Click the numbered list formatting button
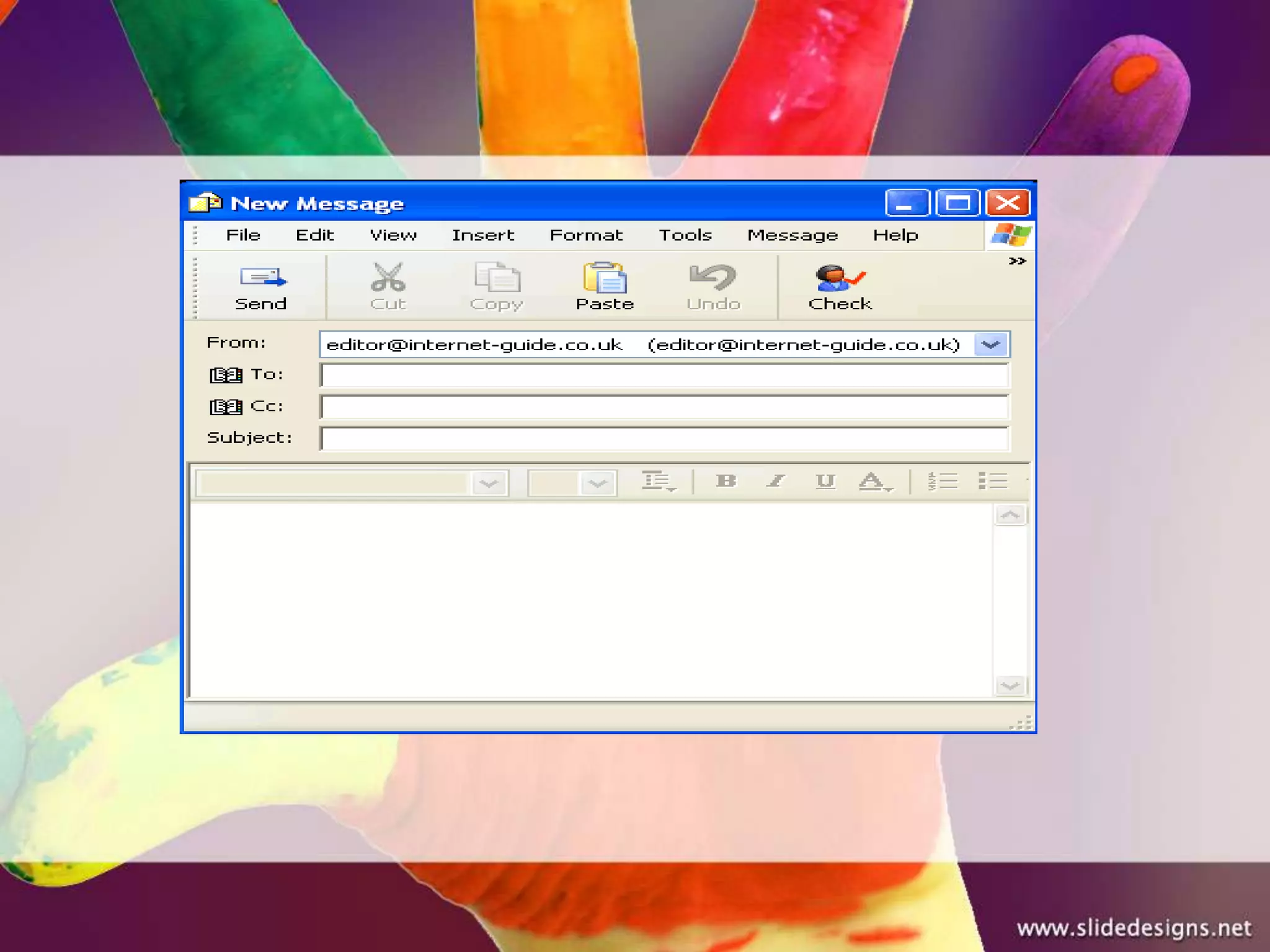This screenshot has width=1270, height=952. (943, 481)
